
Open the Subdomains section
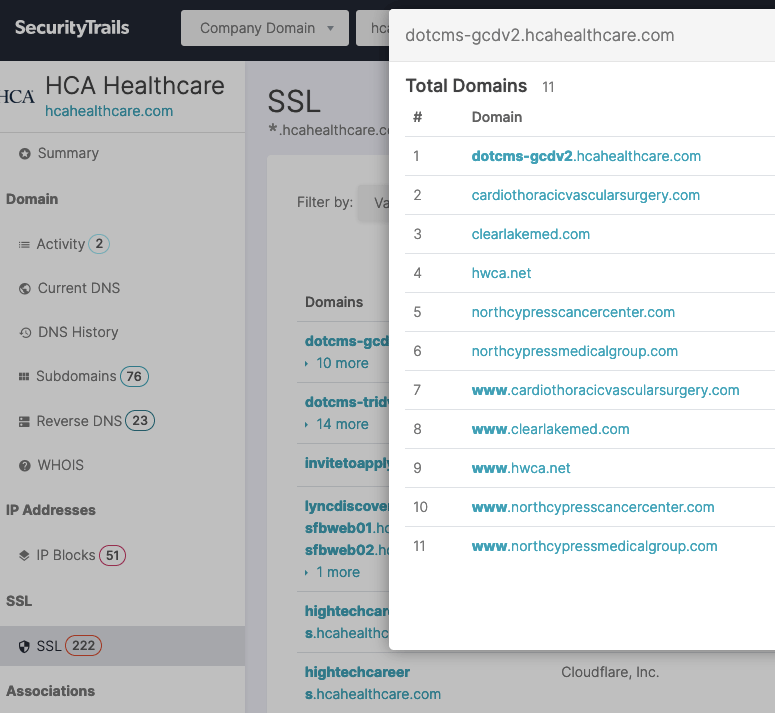(76, 376)
